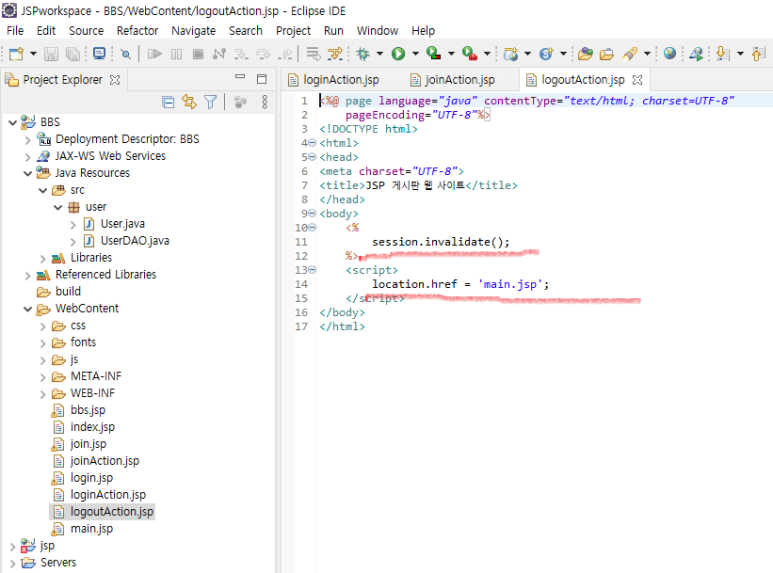Image resolution: width=773 pixels, height=573 pixels.
Task: Click the Next Annotation down arrow icon
Action: point(723,53)
